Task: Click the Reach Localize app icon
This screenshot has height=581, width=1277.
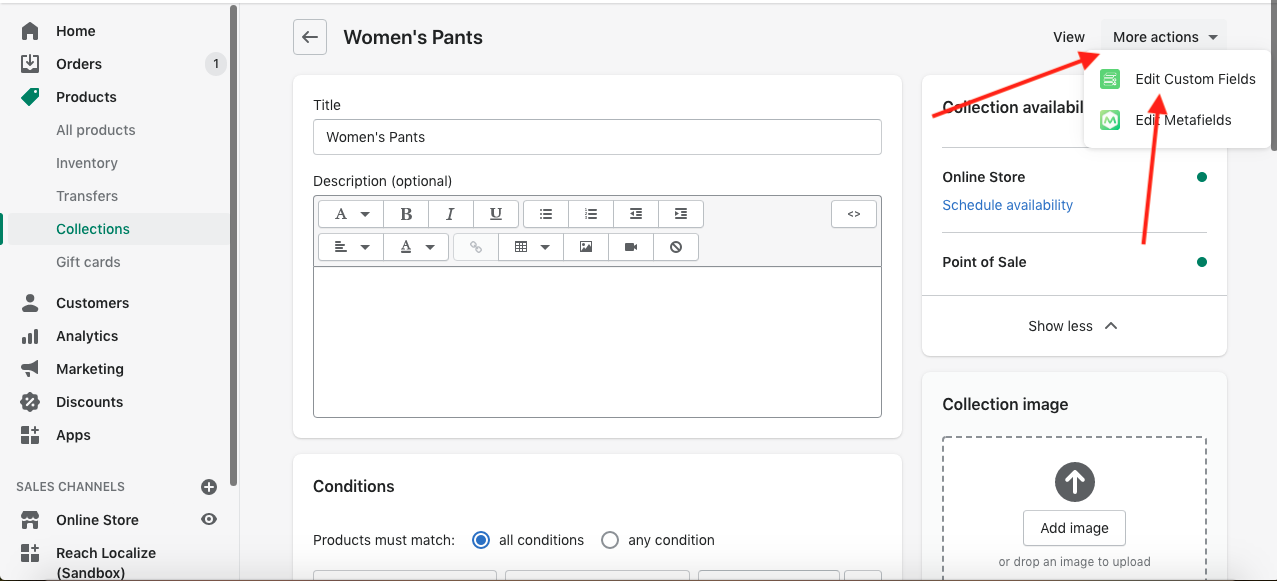Action: point(30,553)
